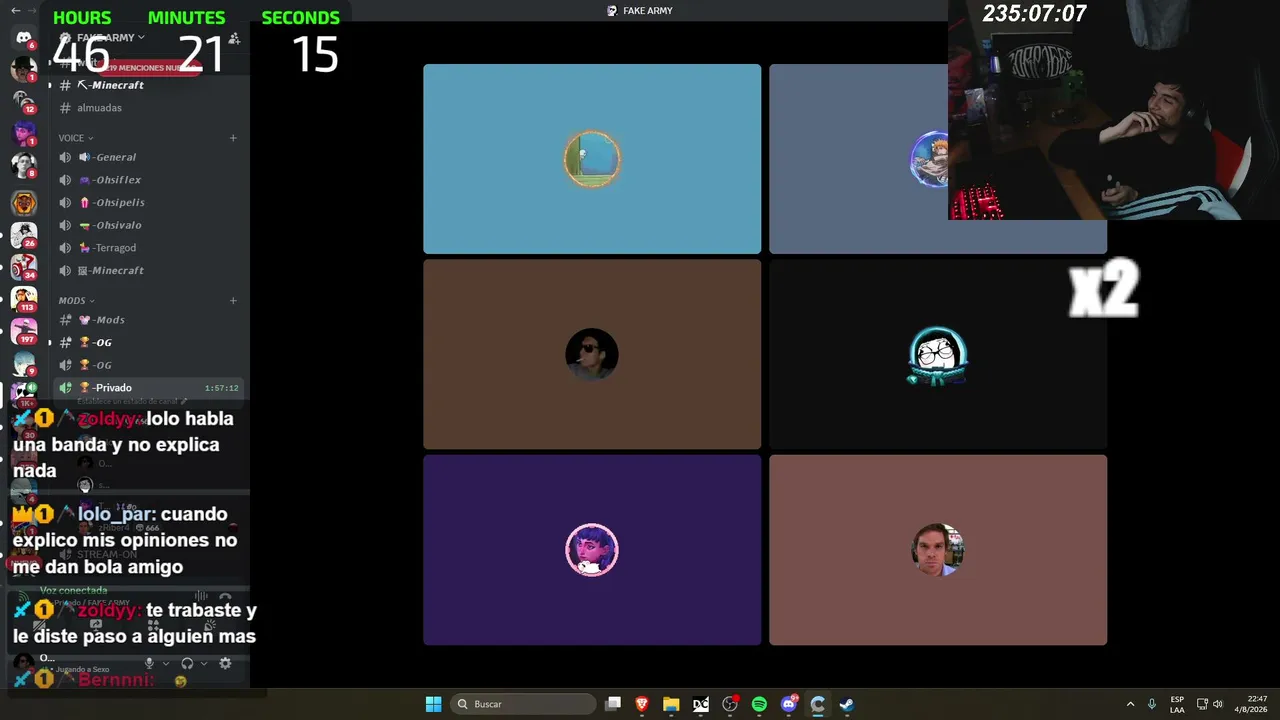Select the brown tile with sunglasses avatar
Viewport: 1280px width, 720px height.
click(592, 354)
